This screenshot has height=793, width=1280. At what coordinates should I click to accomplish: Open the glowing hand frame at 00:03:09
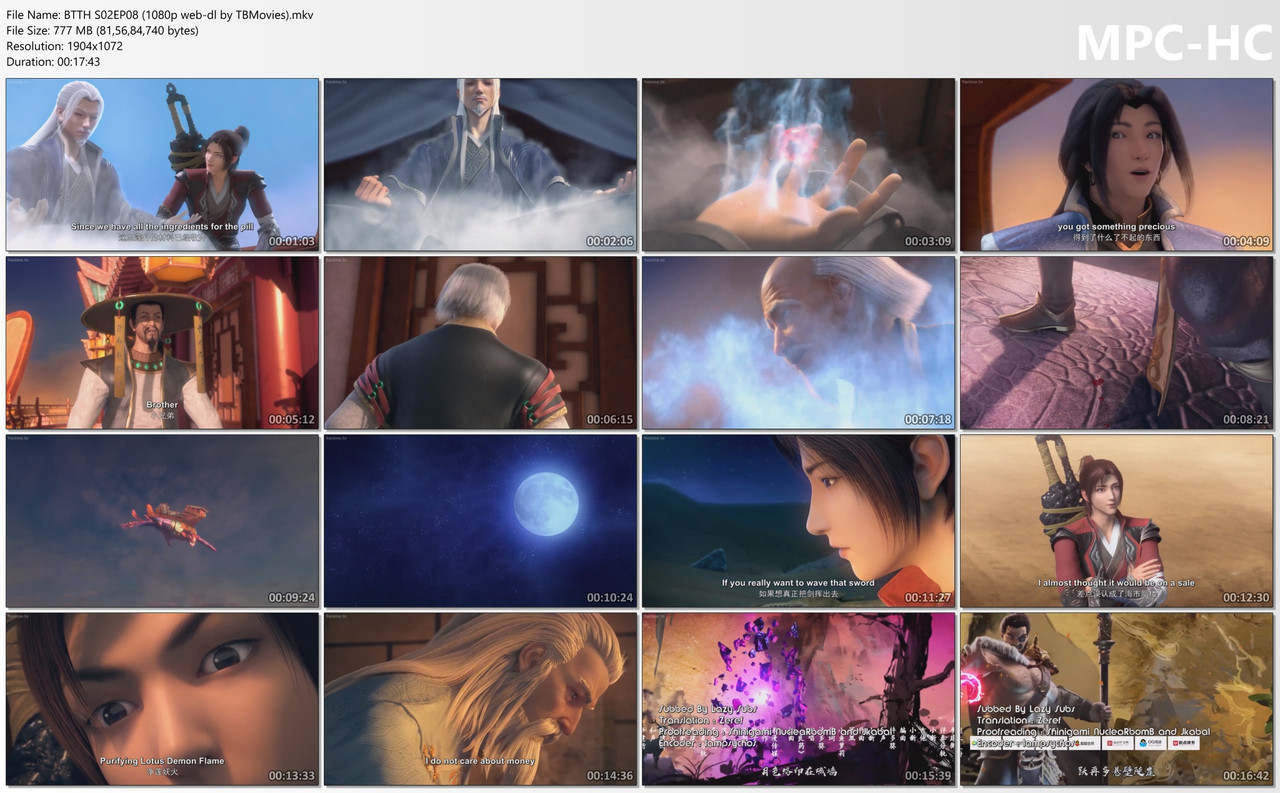point(798,165)
